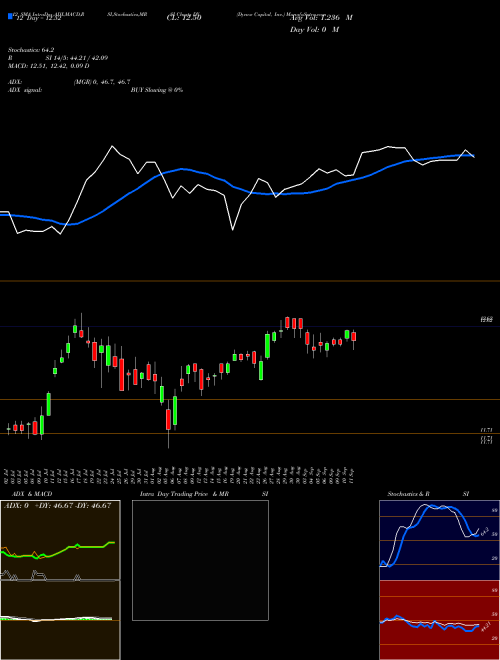
Task: Open the blue Stochastics mini chart
Action: pyautogui.click(x=439, y=540)
